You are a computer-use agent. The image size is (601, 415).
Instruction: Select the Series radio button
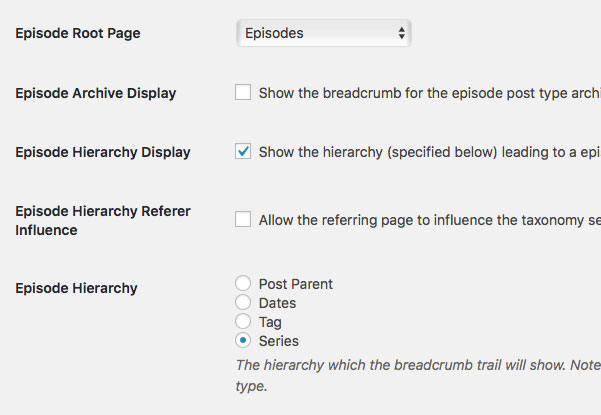point(243,340)
